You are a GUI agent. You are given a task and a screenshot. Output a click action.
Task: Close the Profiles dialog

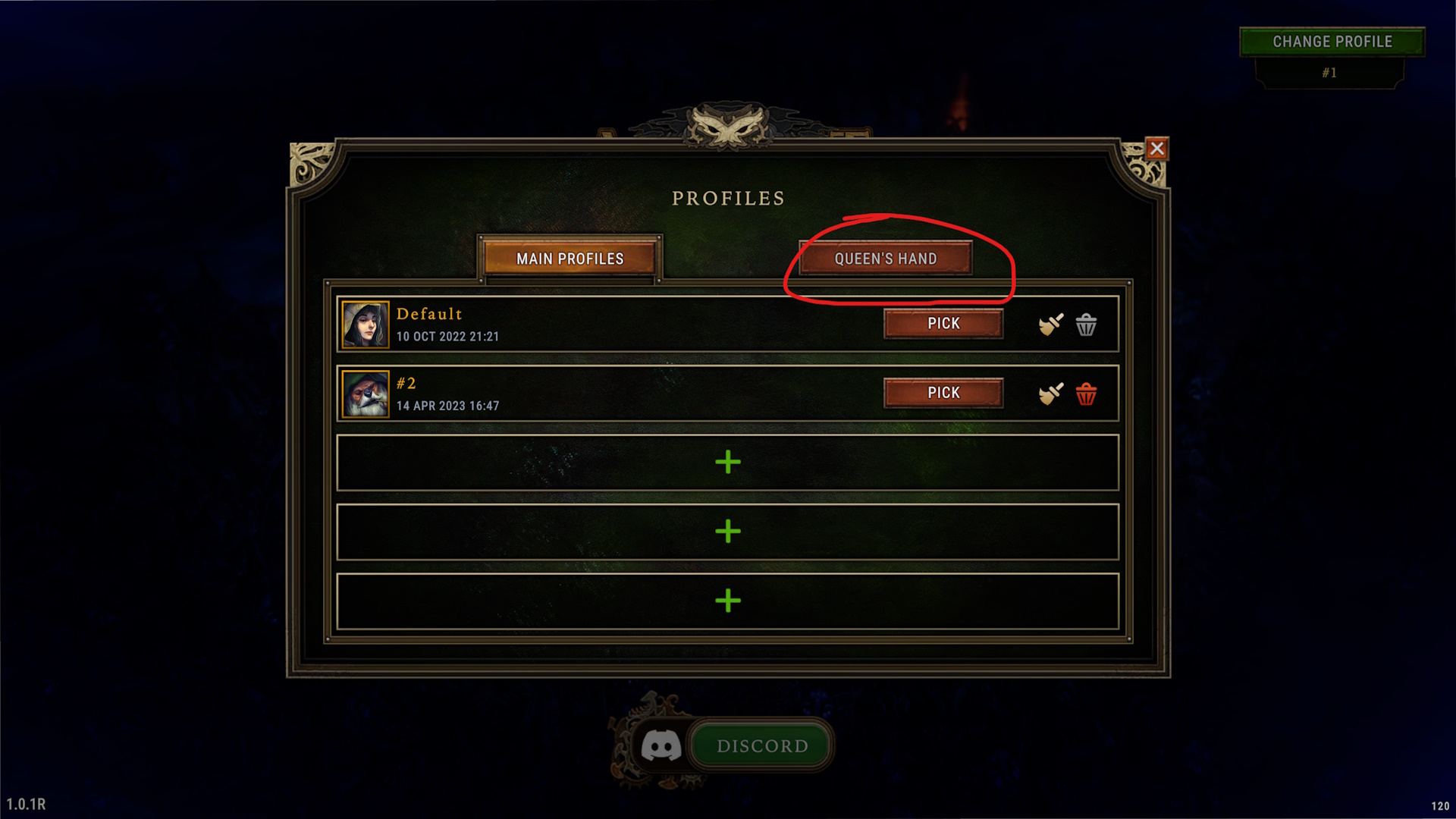(1156, 149)
